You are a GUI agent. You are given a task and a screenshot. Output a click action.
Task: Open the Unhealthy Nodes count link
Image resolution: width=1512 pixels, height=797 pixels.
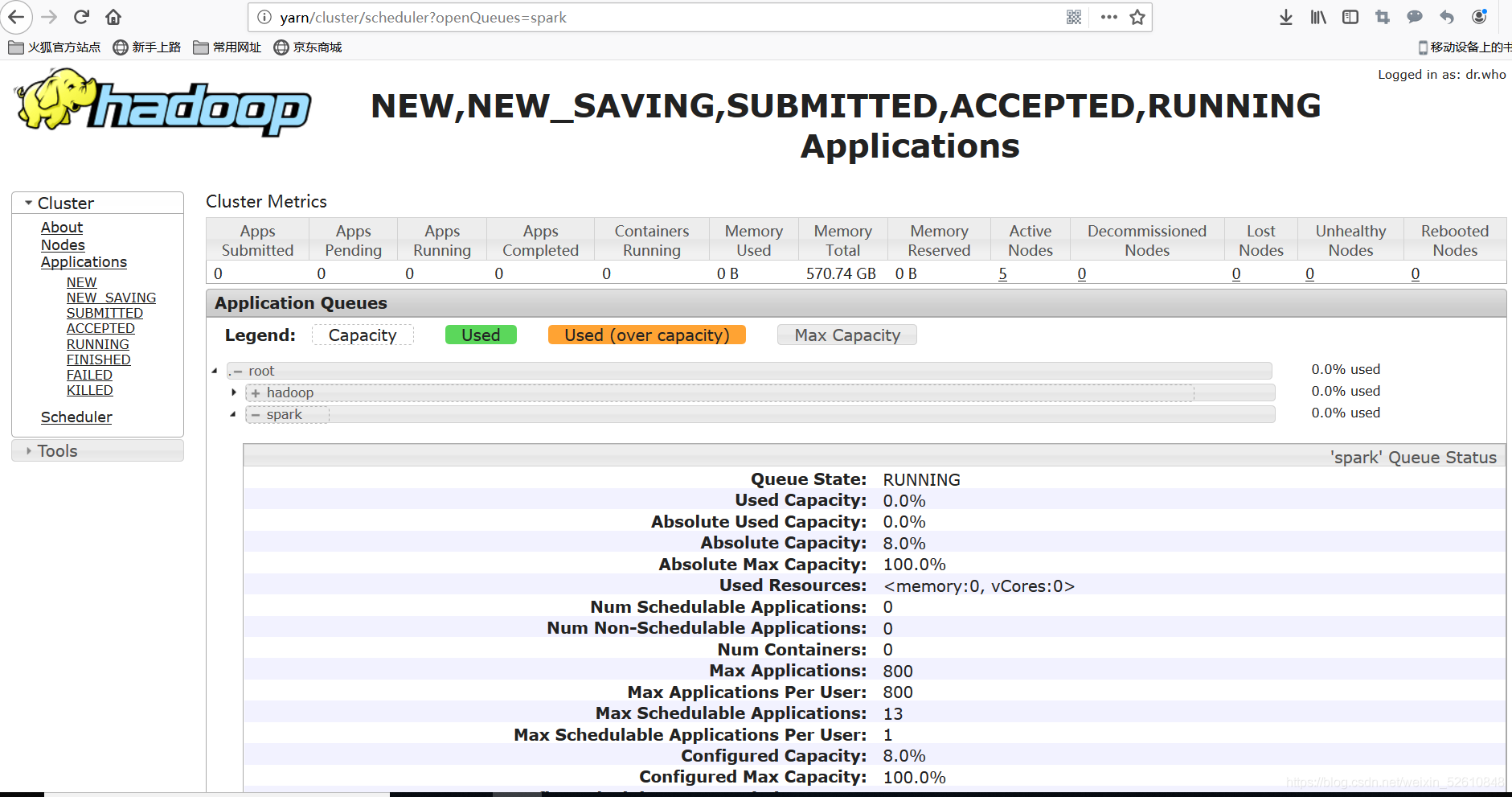tap(1309, 273)
